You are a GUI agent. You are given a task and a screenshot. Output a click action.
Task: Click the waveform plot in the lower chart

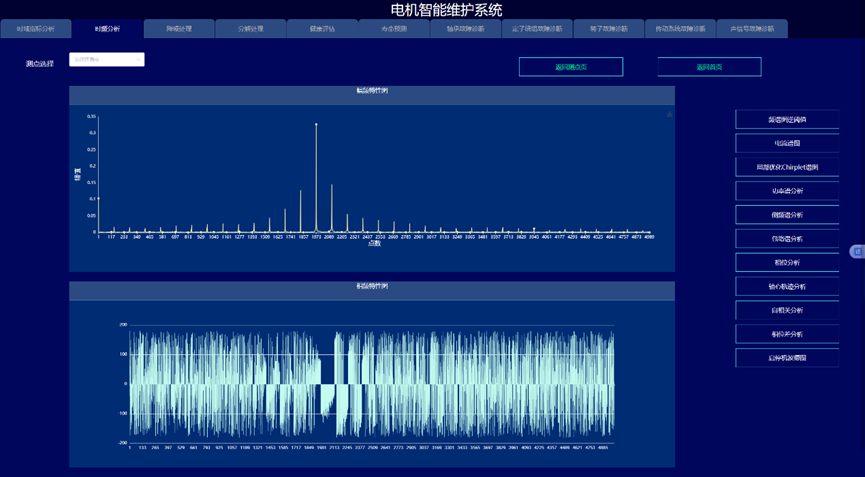(x=371, y=384)
